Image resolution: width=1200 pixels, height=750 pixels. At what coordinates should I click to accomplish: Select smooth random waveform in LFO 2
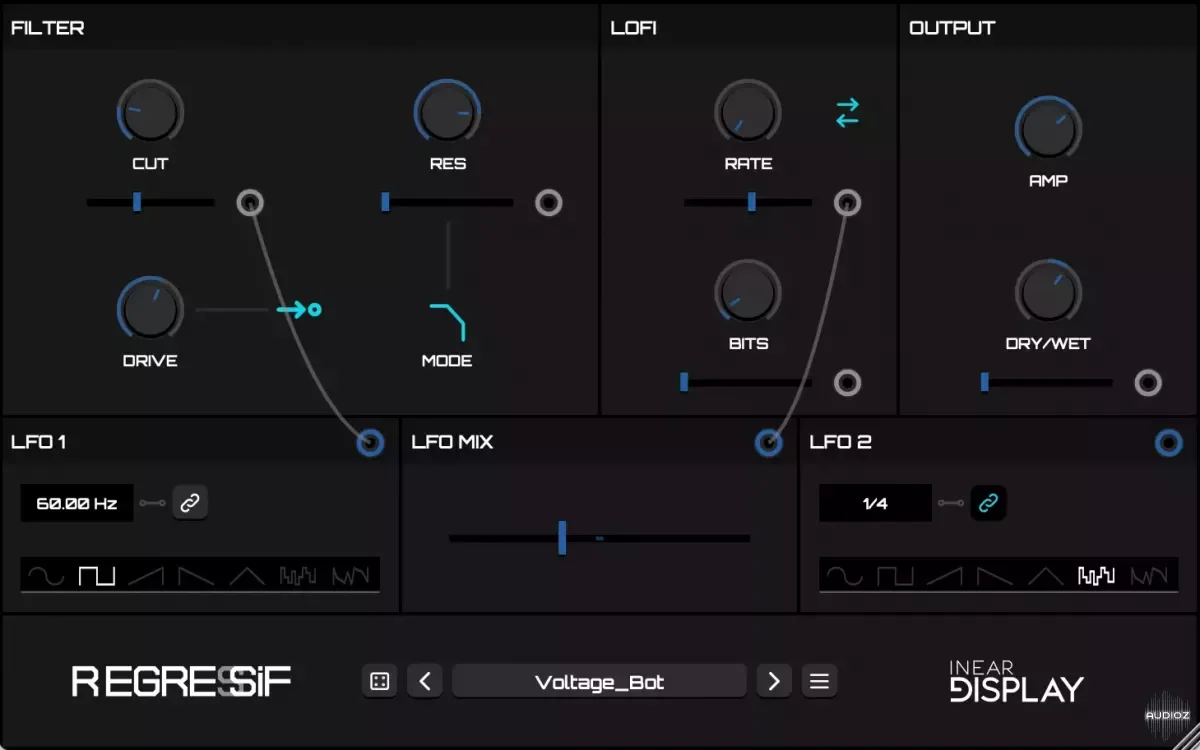coord(1149,575)
